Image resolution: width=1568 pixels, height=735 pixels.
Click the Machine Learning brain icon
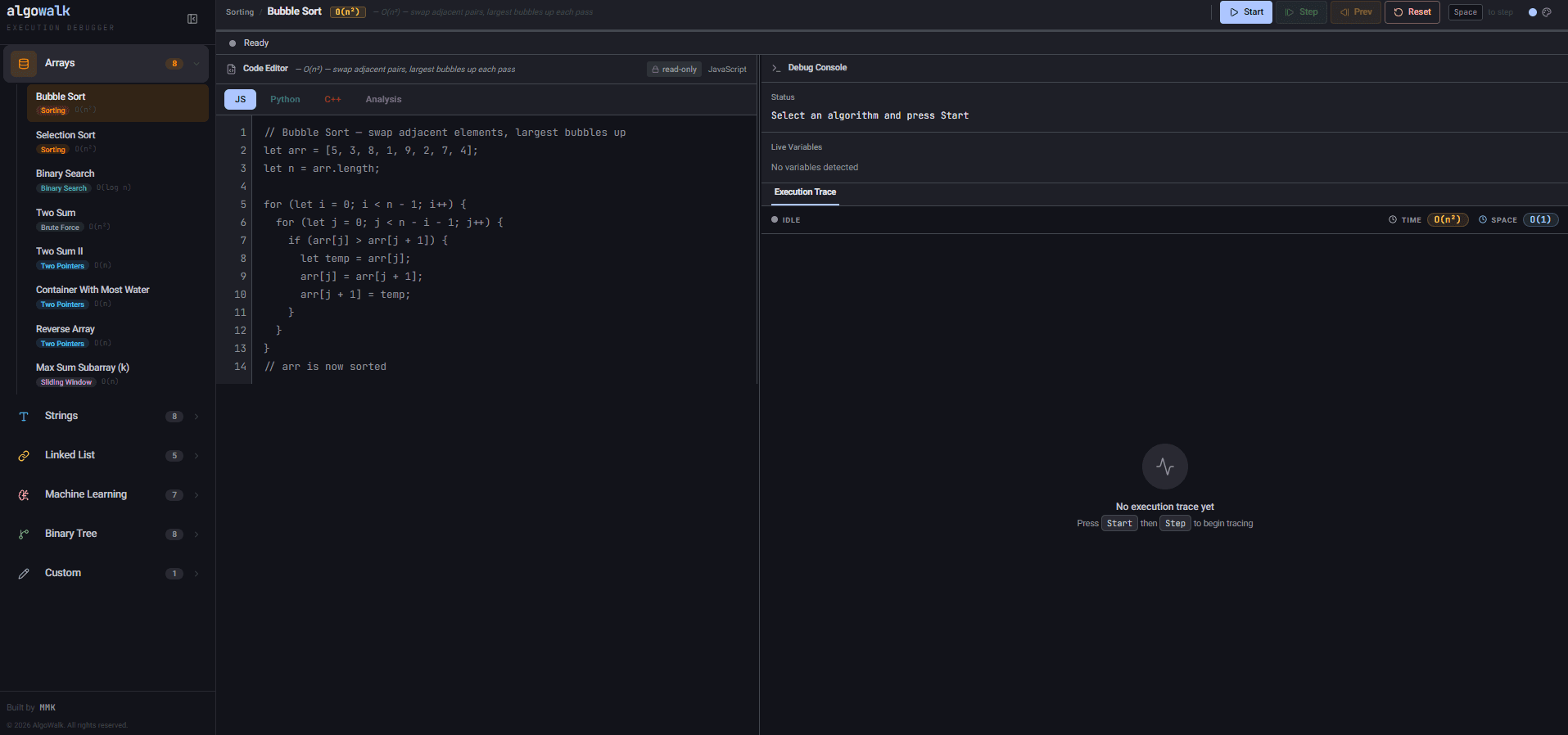(x=24, y=495)
